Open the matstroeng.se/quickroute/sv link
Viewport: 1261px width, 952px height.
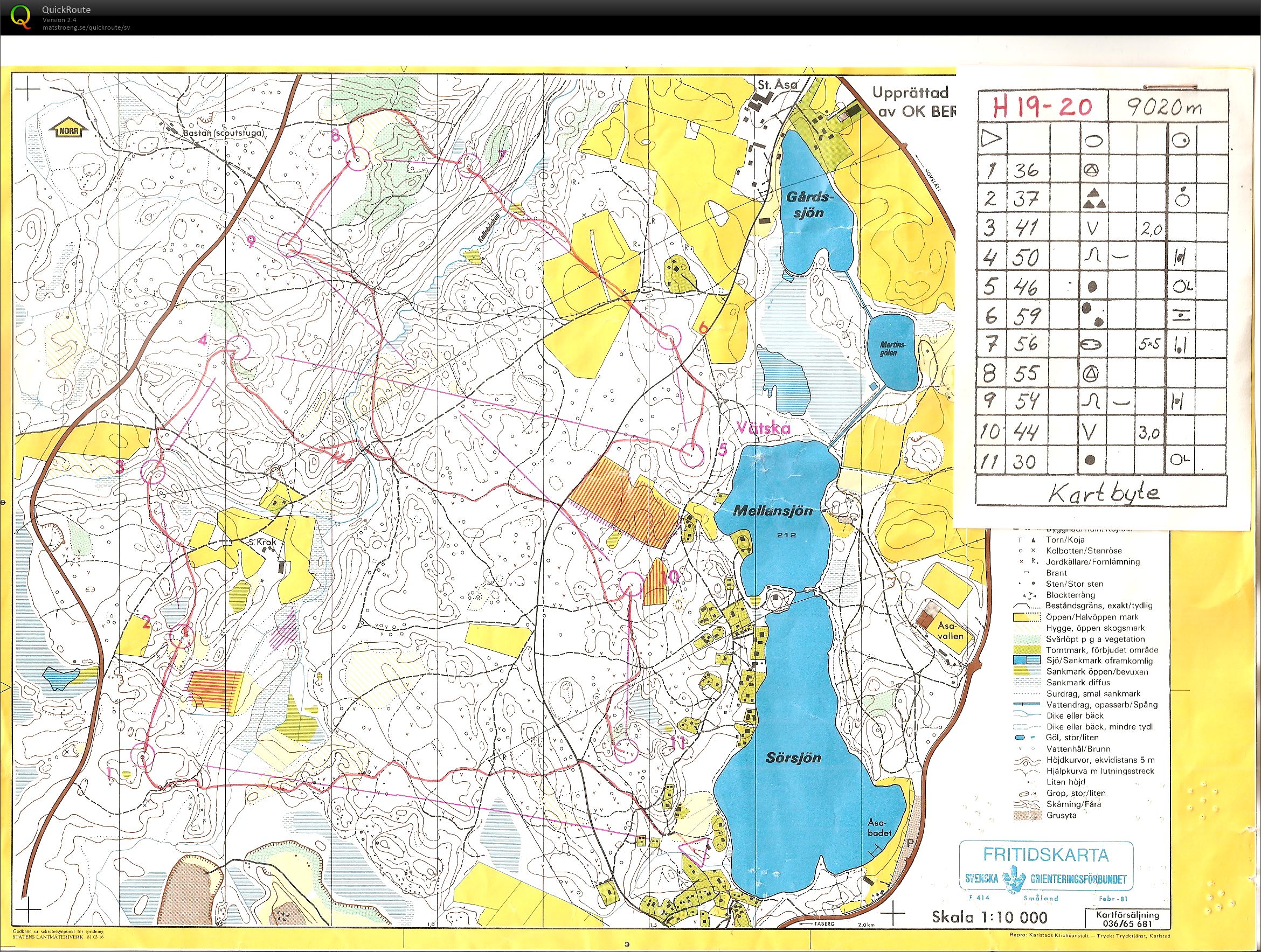coord(86,27)
